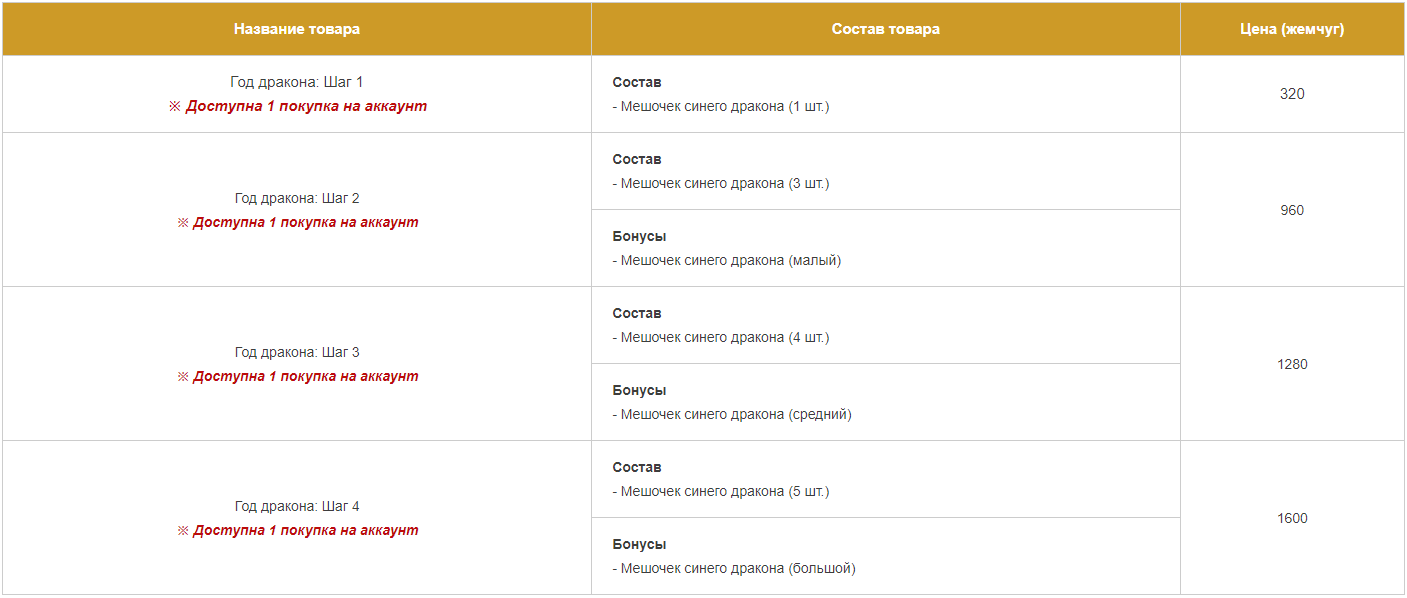Click the price cell showing 1600

pyautogui.click(x=1292, y=518)
